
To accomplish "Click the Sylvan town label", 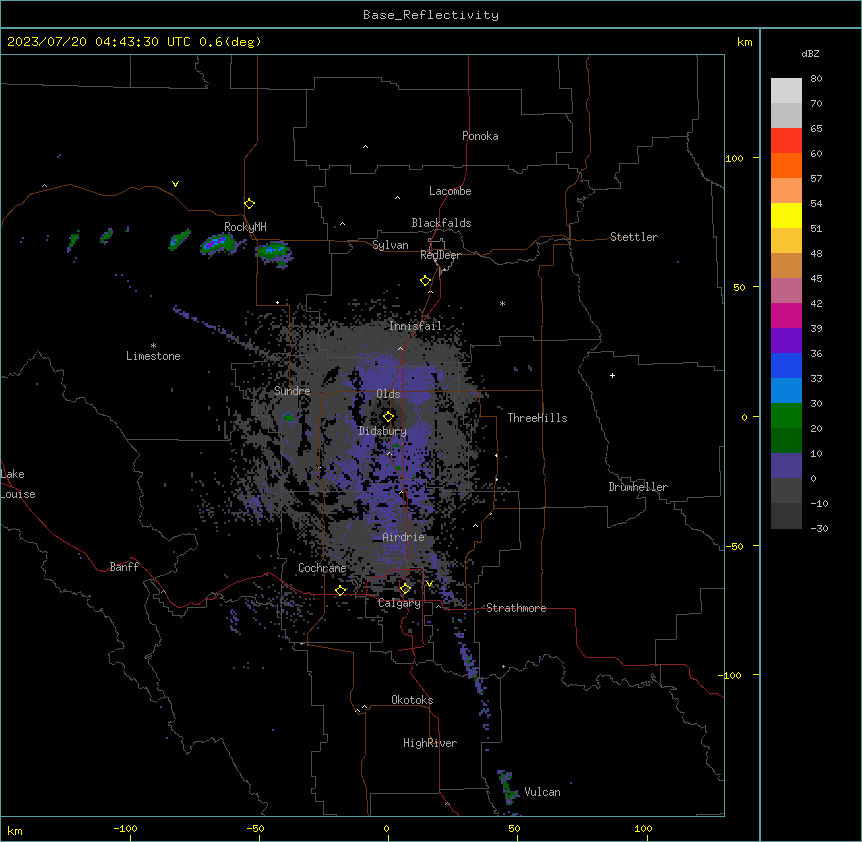I will [x=390, y=245].
